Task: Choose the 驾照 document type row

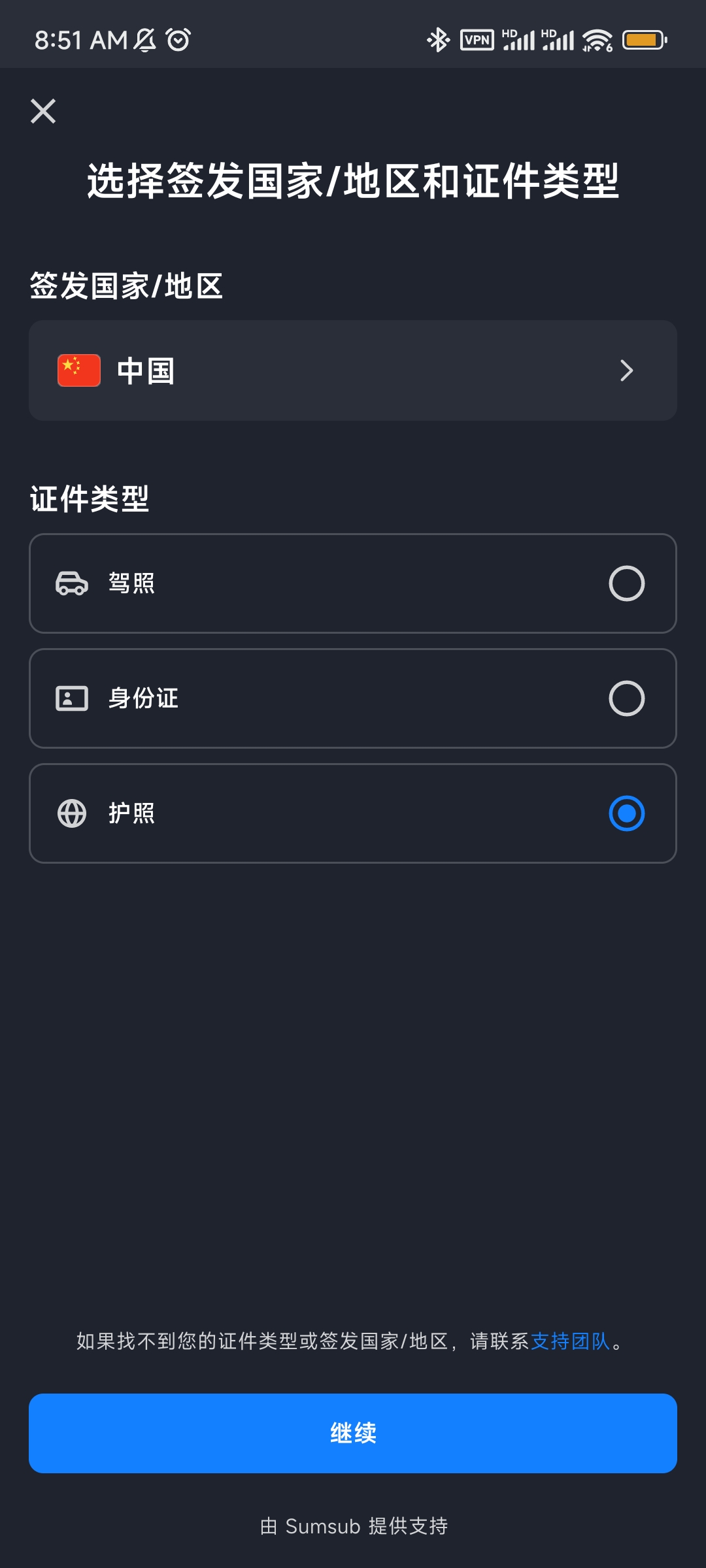Action: (x=353, y=583)
